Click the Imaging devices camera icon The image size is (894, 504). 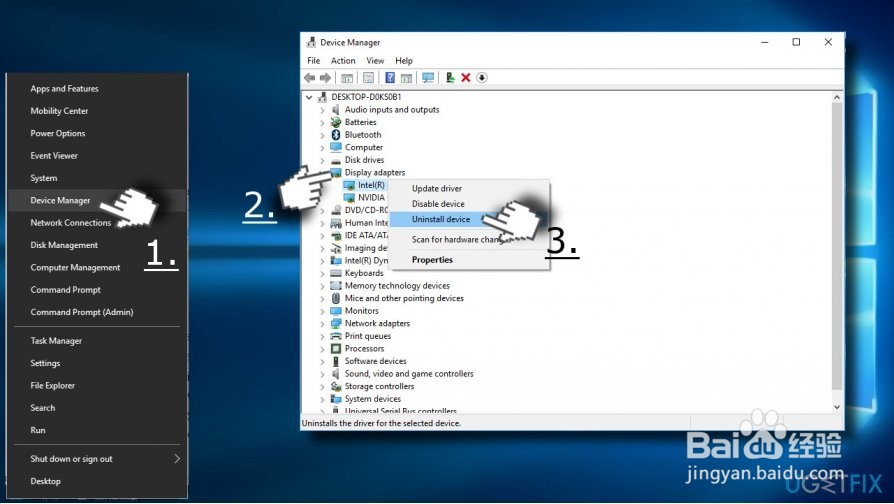click(336, 248)
